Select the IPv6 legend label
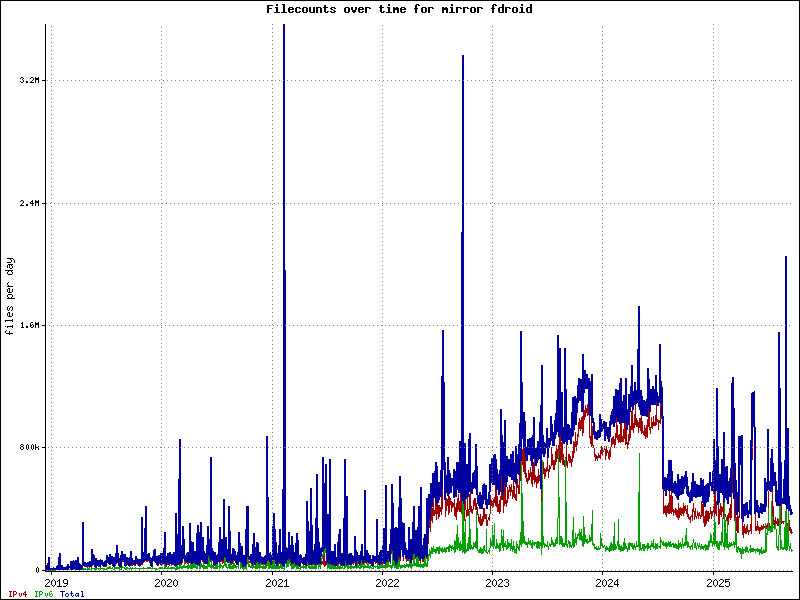 point(44,594)
